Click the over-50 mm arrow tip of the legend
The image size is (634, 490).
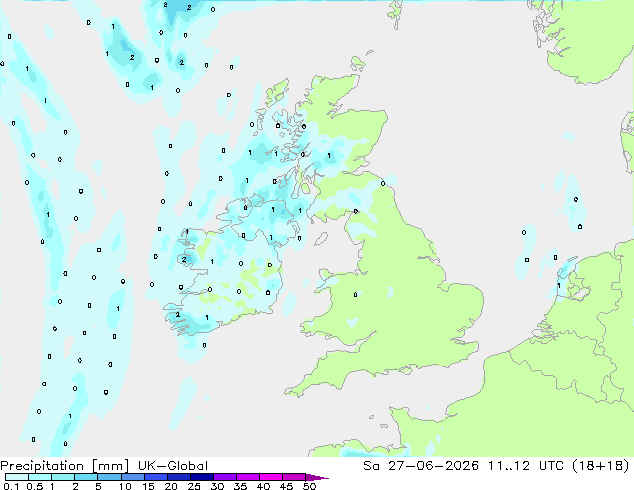(x=317, y=477)
